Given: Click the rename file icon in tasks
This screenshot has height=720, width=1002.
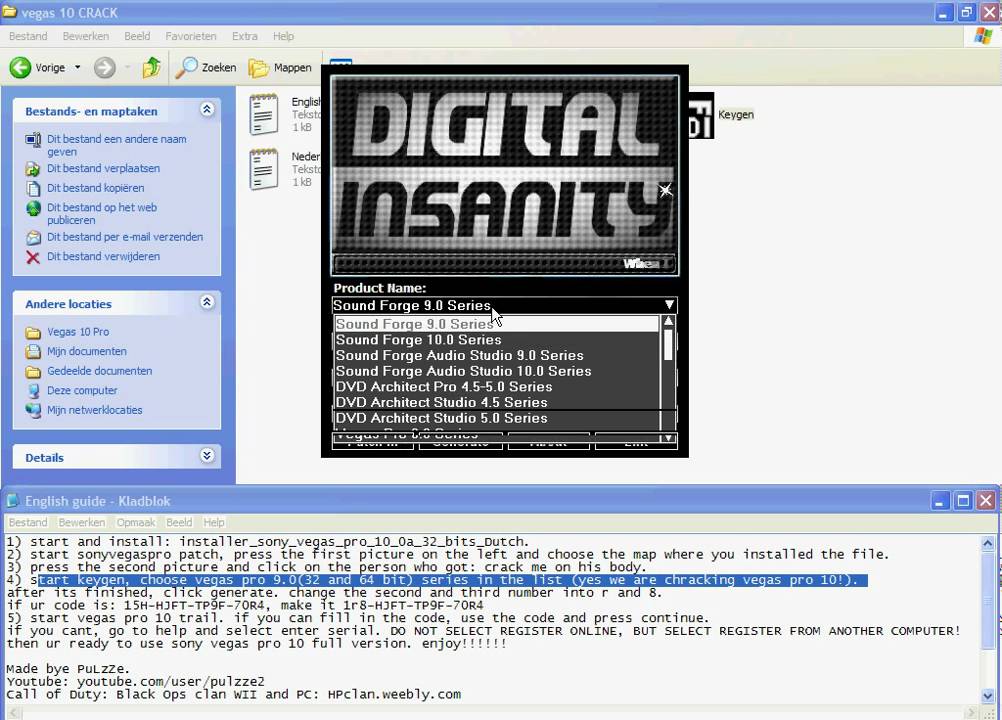Looking at the screenshot, I should 33,139.
